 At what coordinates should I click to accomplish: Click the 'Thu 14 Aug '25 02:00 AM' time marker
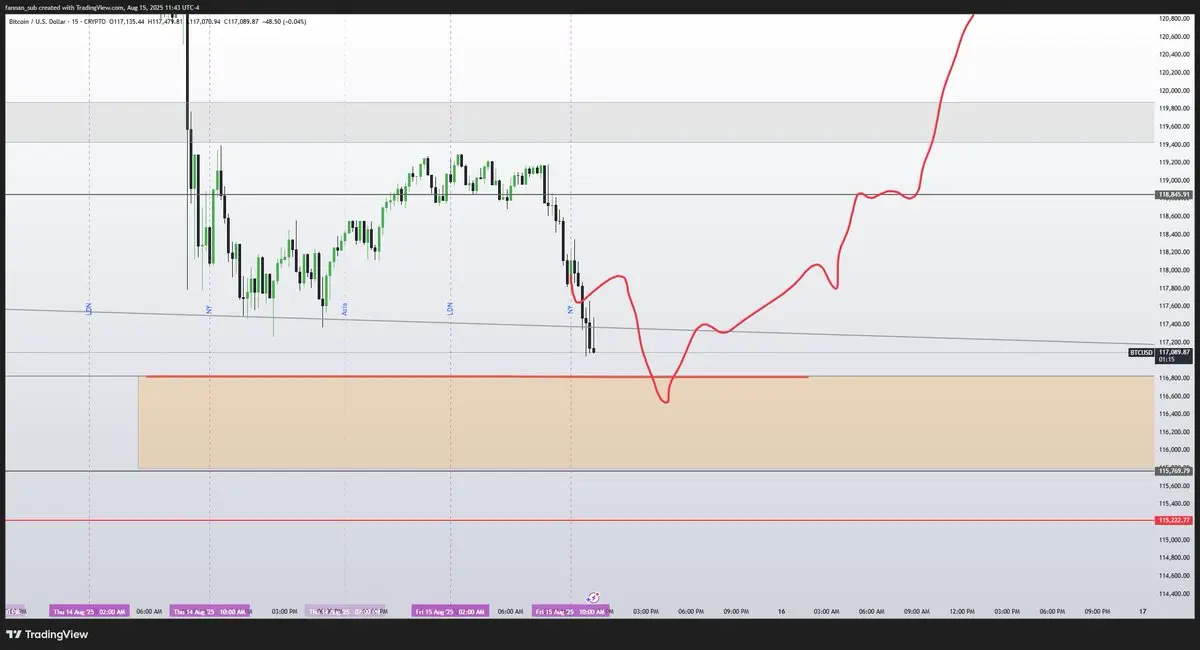89,610
